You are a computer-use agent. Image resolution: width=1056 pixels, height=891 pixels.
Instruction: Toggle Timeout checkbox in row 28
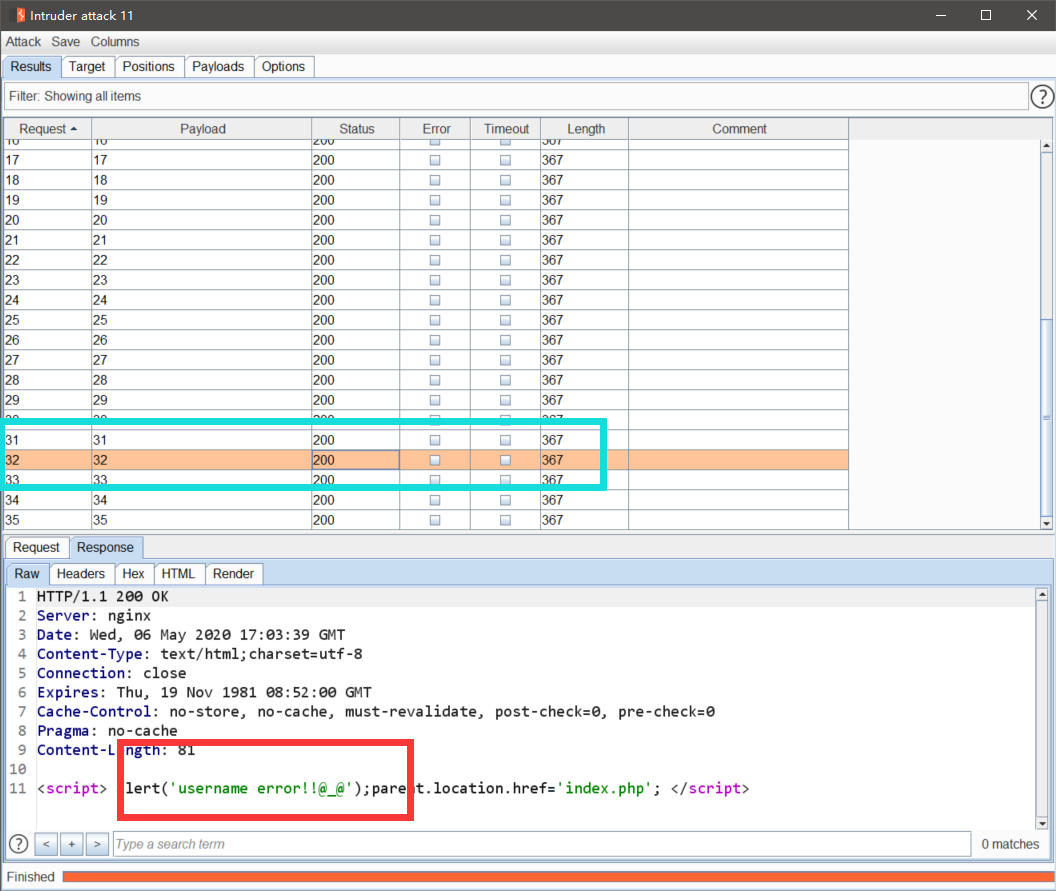tap(505, 380)
